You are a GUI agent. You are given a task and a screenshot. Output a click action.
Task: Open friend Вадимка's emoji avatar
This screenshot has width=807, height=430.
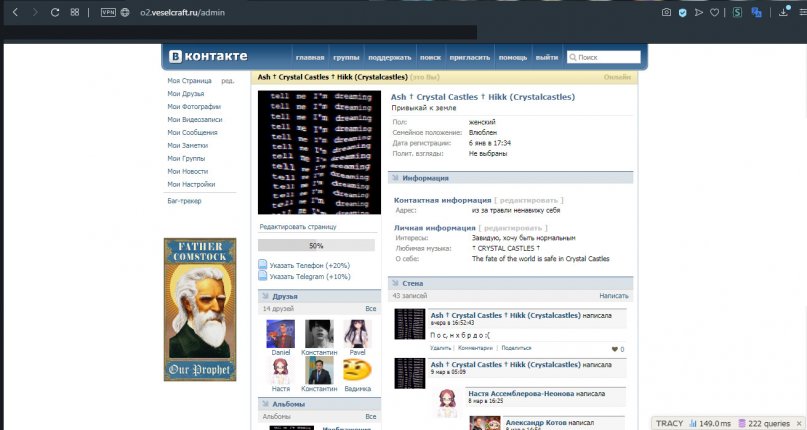[x=357, y=370]
